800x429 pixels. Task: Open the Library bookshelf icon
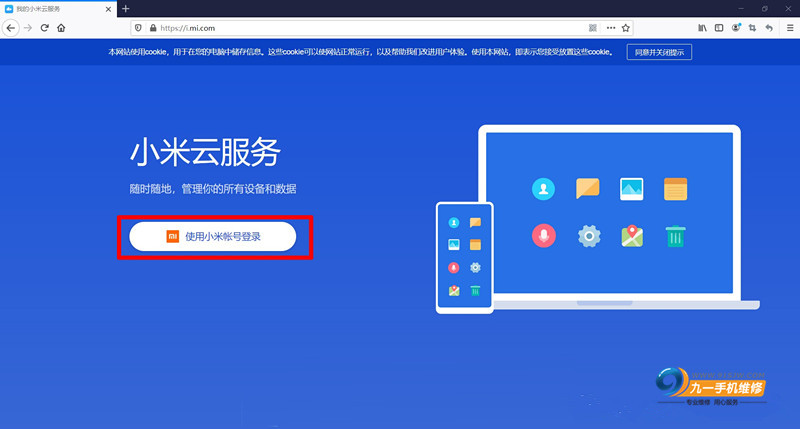tap(703, 28)
